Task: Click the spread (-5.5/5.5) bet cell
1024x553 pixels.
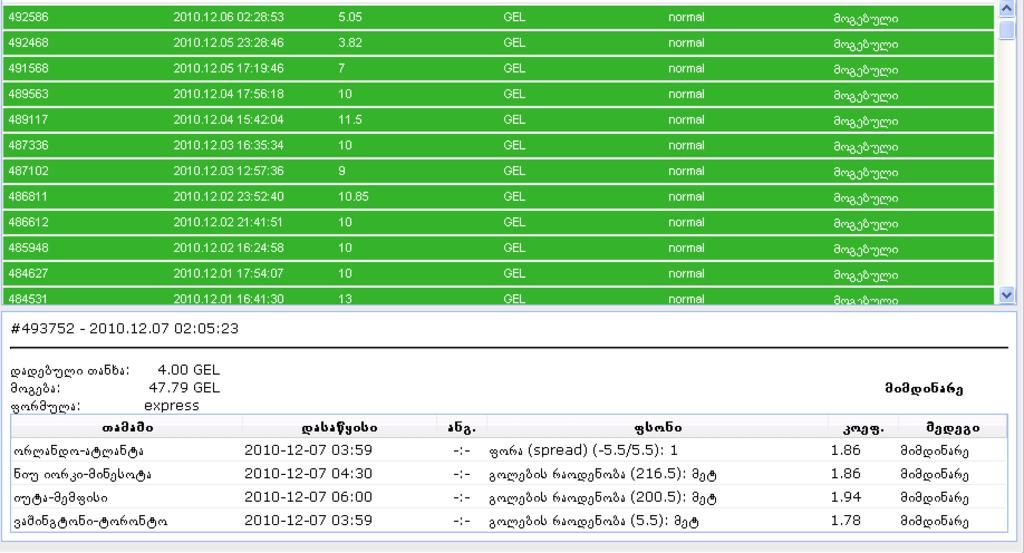Action: pyautogui.click(x=583, y=450)
